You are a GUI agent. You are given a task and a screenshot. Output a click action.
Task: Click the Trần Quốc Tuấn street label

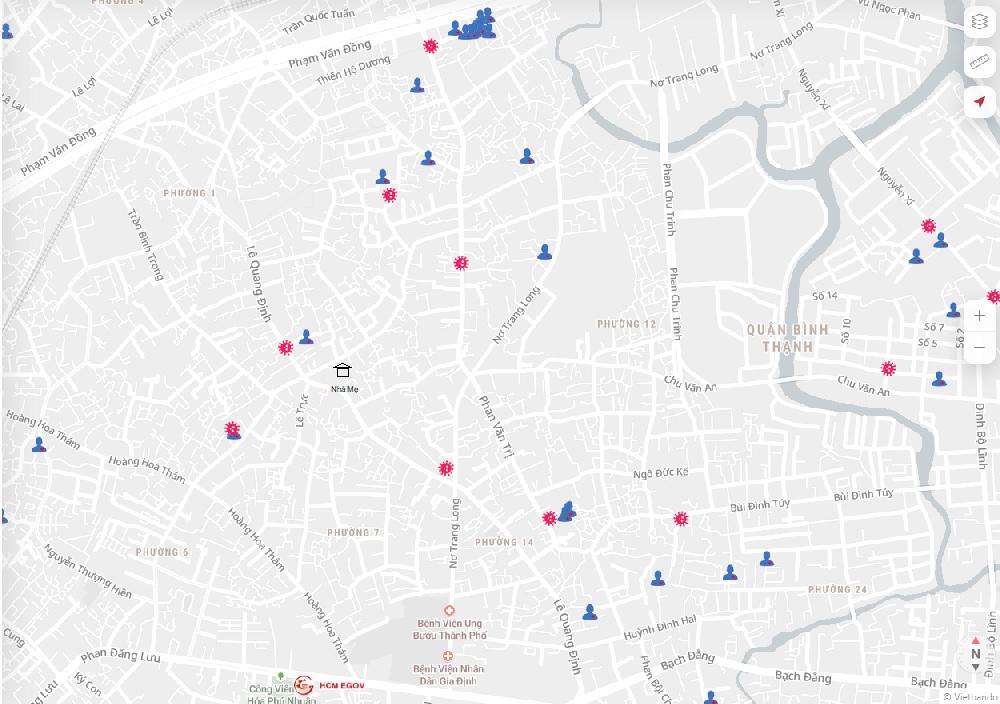point(318,22)
